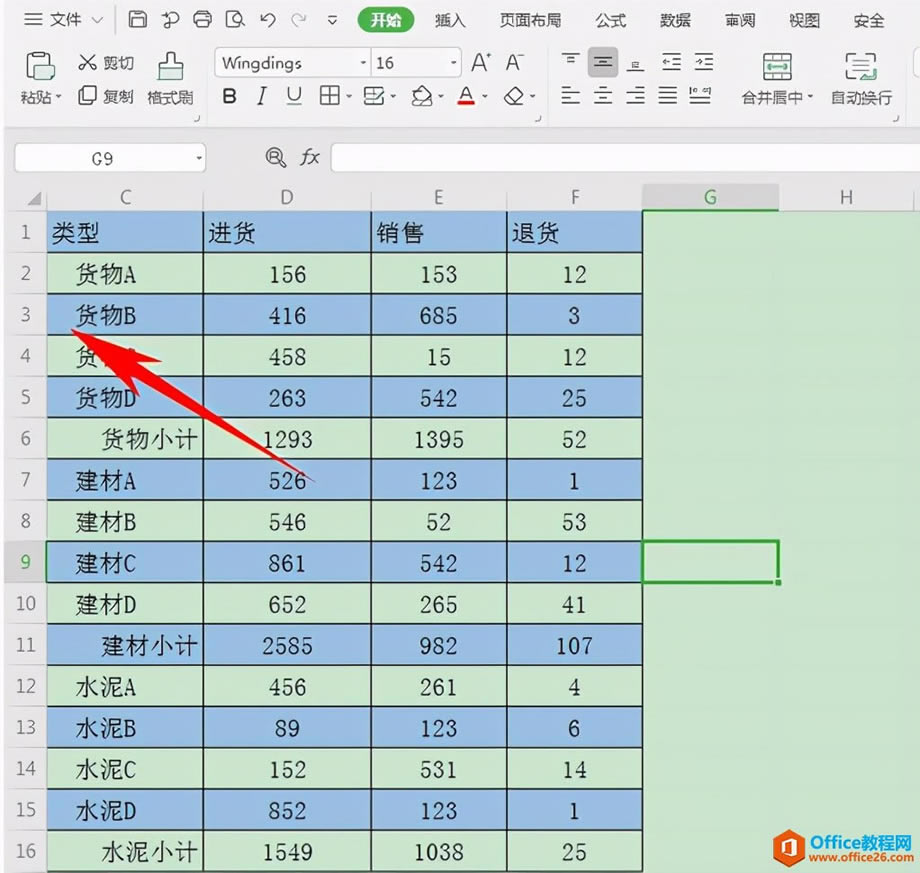Open the font size 16 dropdown
Screen dimensions: 920x873
point(454,63)
